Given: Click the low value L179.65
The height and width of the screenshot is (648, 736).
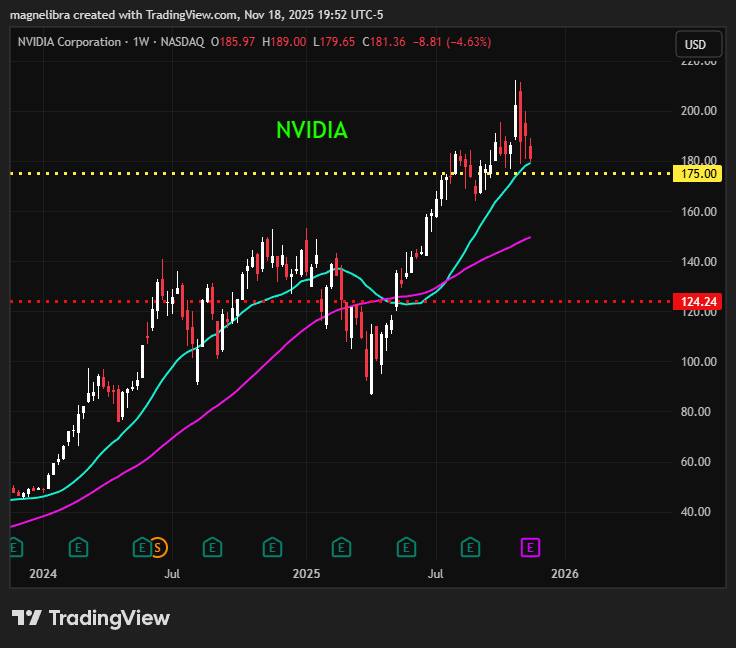Looking at the screenshot, I should pos(334,42).
